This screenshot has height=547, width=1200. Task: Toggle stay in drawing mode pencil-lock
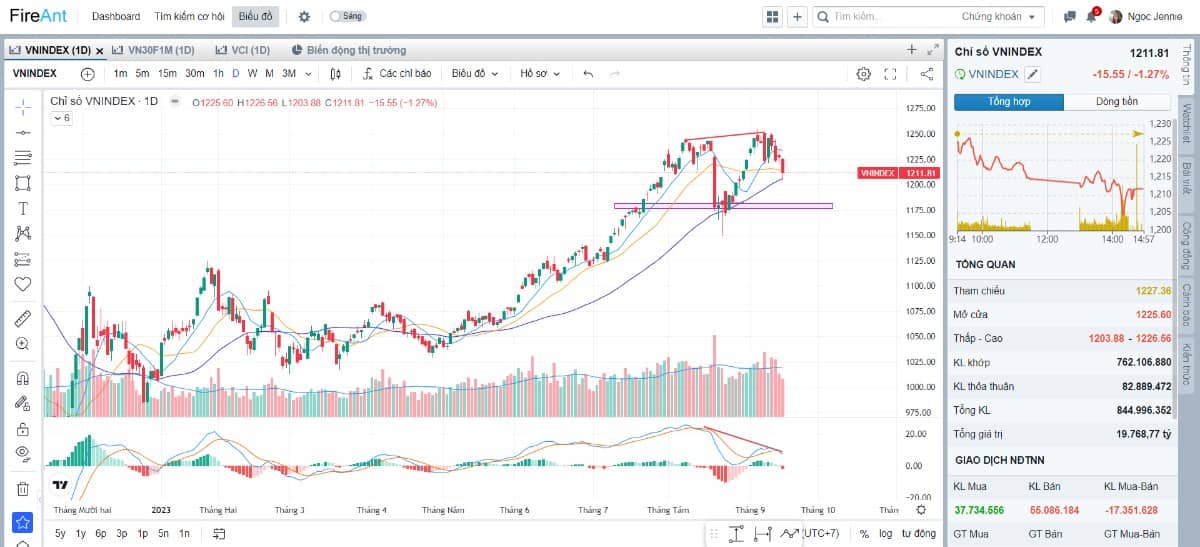pos(22,404)
